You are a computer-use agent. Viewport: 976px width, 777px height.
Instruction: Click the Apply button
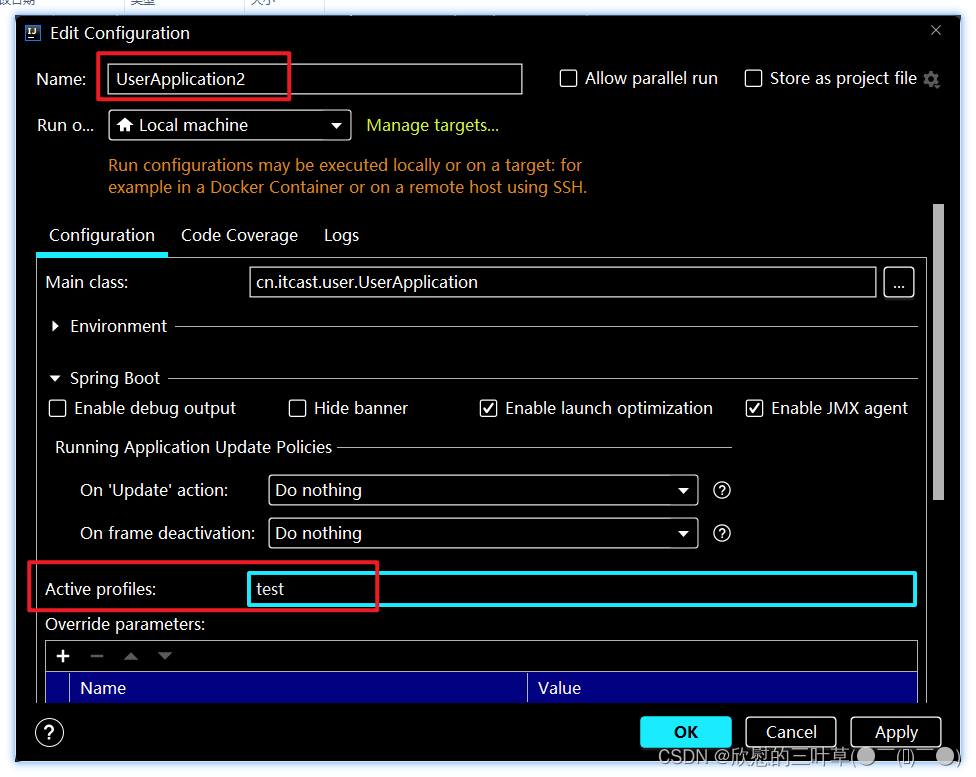896,732
